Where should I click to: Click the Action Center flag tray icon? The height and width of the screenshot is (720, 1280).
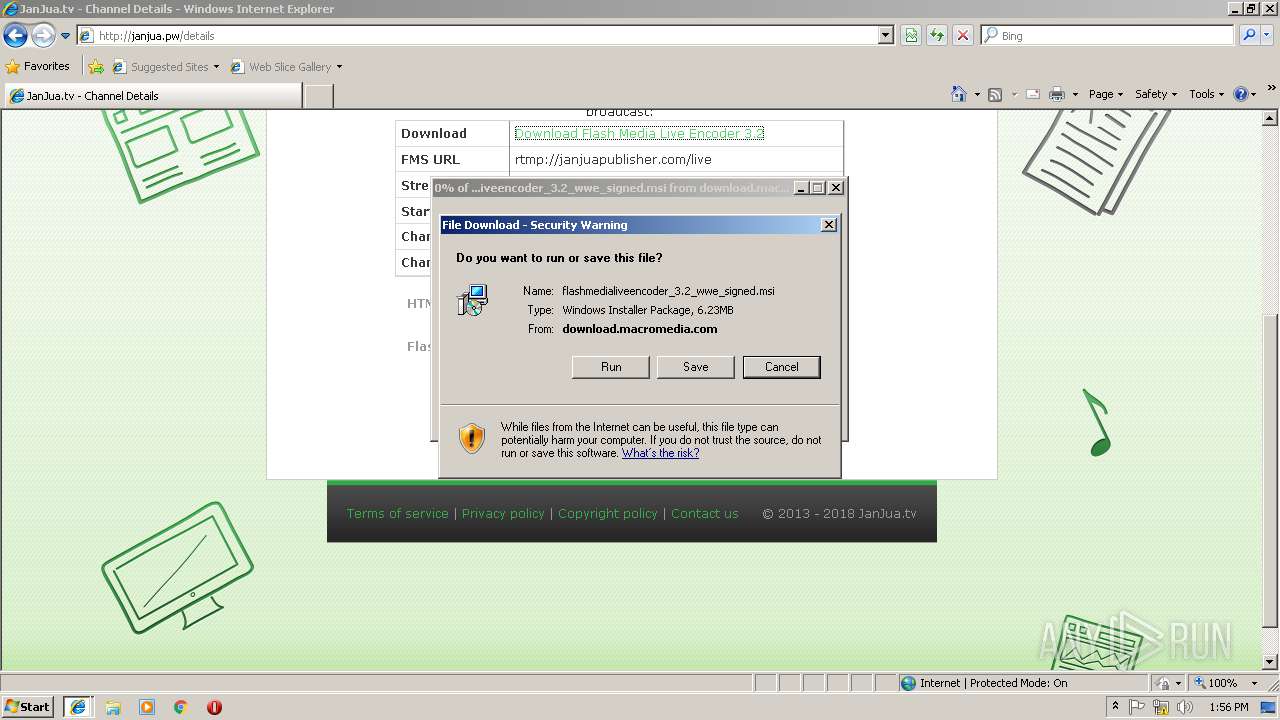[x=1137, y=707]
